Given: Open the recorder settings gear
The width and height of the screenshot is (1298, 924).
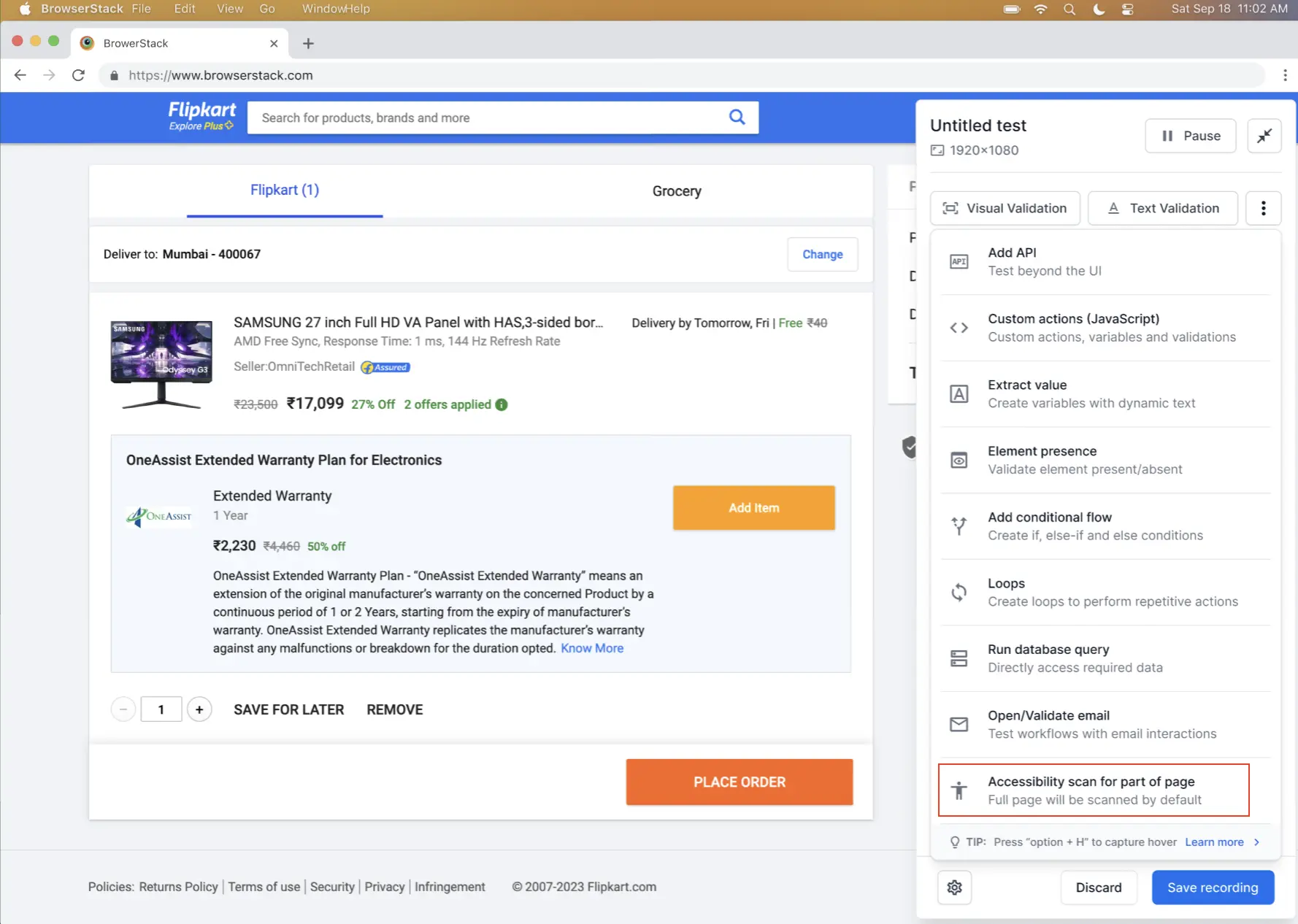Looking at the screenshot, I should pos(954,888).
